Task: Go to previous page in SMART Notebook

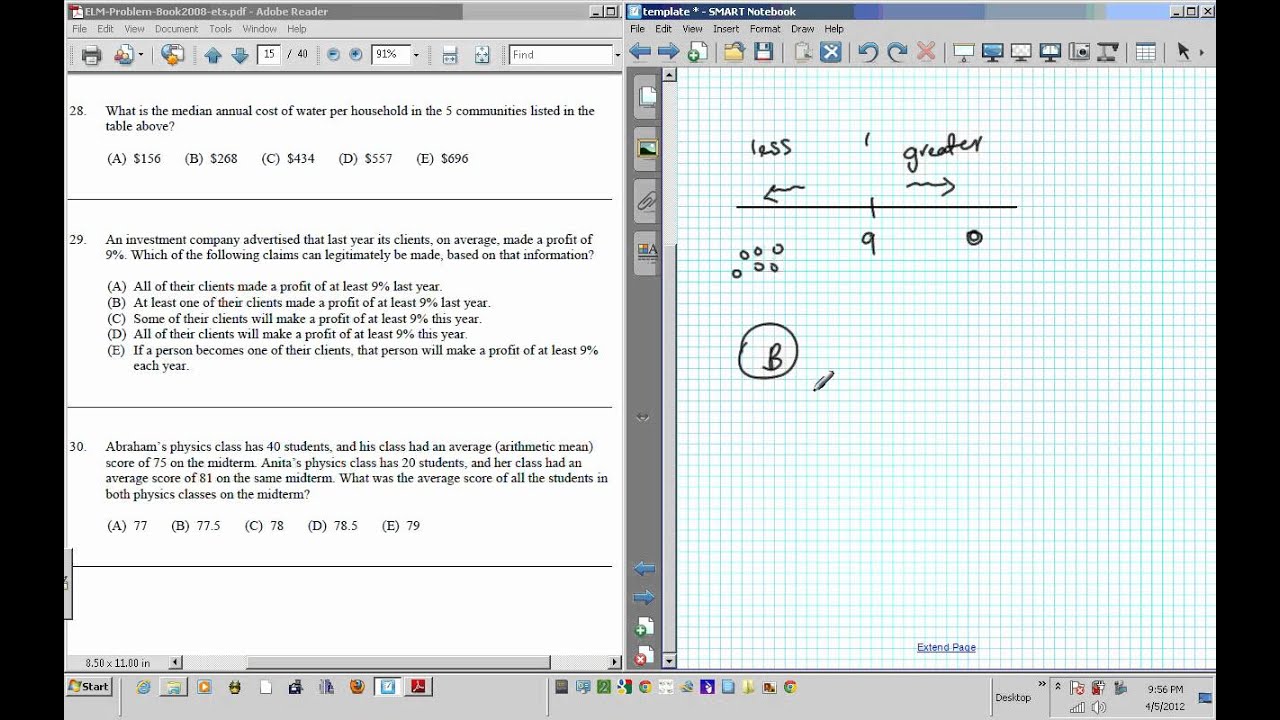Action: click(640, 52)
